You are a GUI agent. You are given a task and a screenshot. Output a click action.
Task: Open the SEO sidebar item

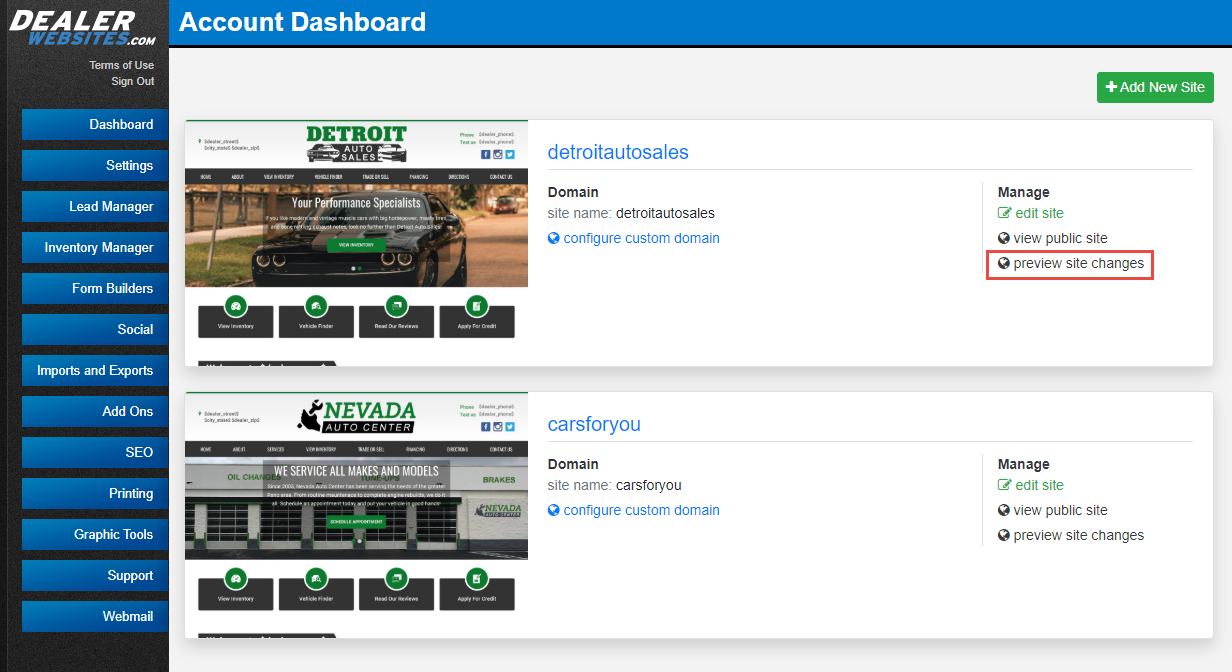(x=95, y=453)
